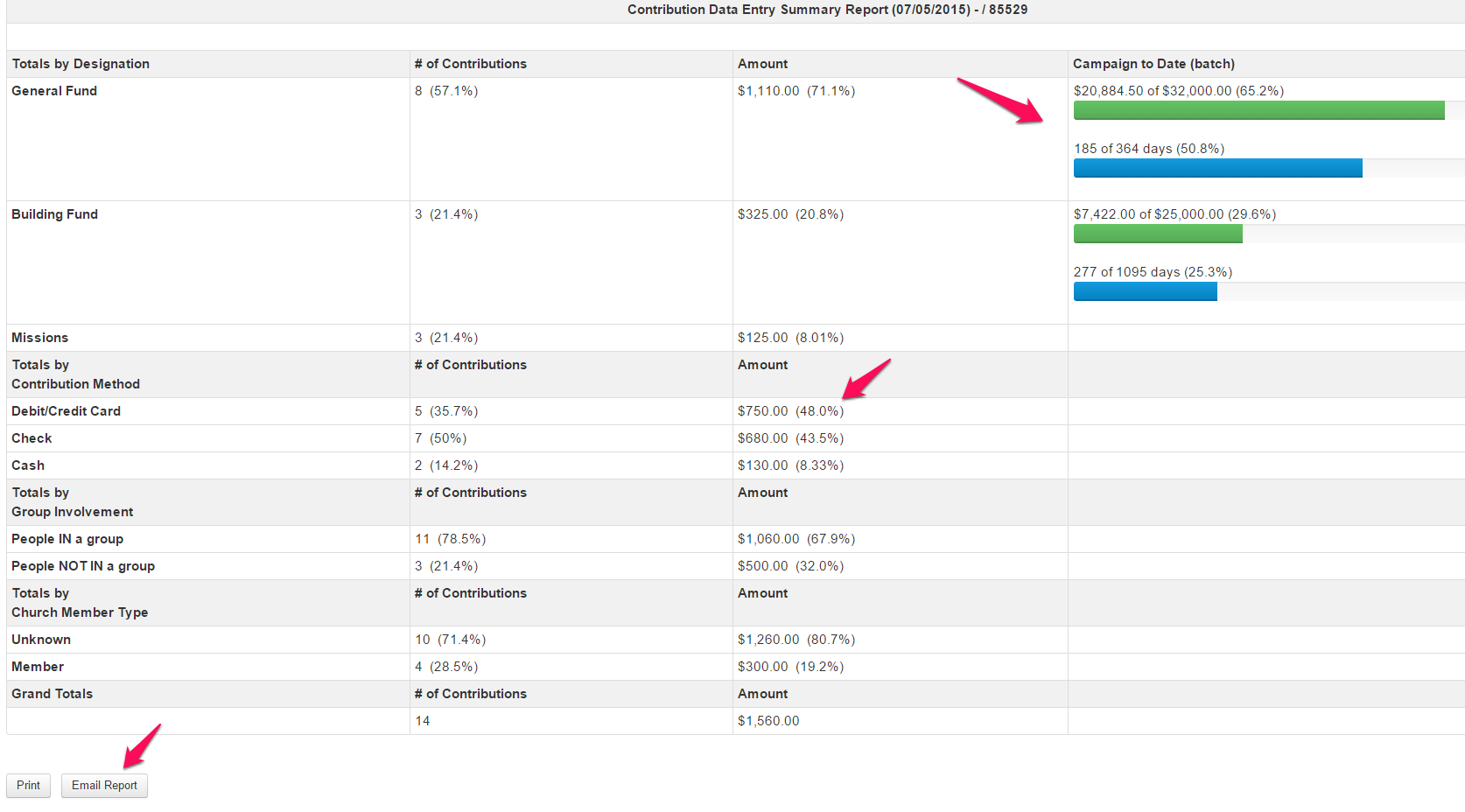The image size is (1465, 812).
Task: Click '$325.00 (20.8%)' Building Fund amount
Action: pos(790,214)
